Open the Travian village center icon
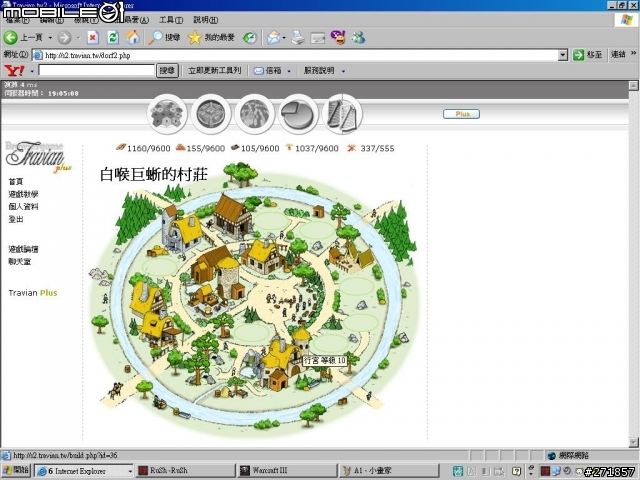Screen dimensions: 640x480 click(x=211, y=114)
